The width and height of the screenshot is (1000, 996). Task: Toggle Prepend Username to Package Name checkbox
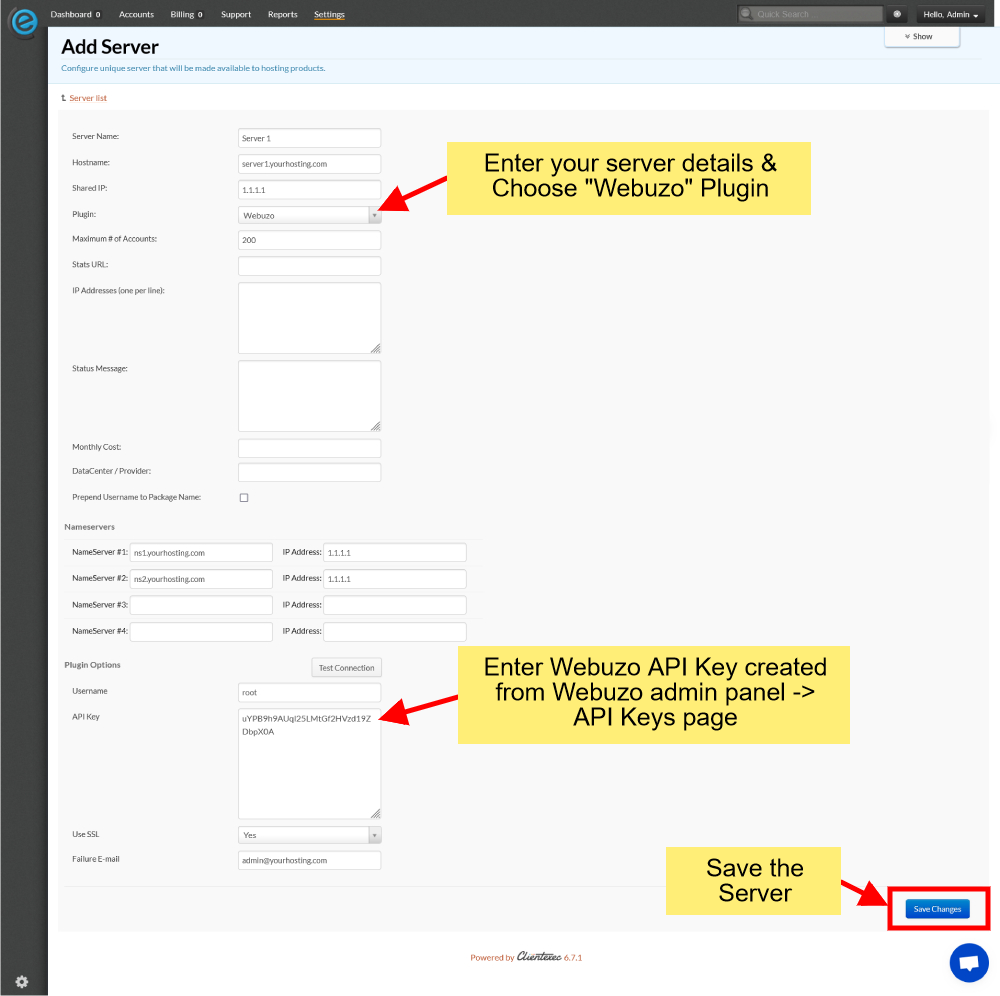(244, 497)
